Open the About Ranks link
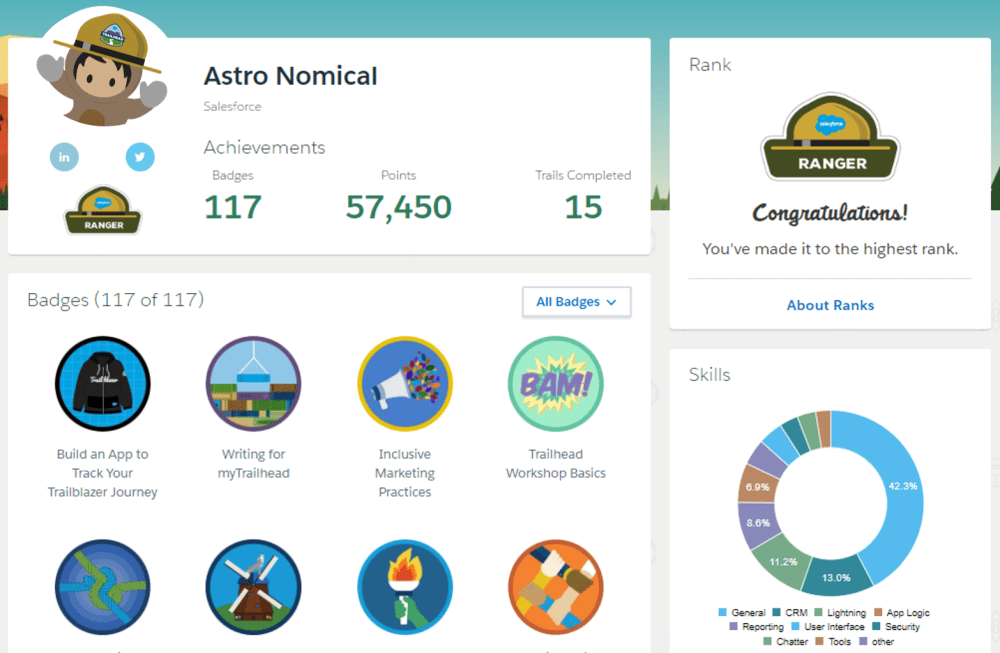 (x=830, y=305)
